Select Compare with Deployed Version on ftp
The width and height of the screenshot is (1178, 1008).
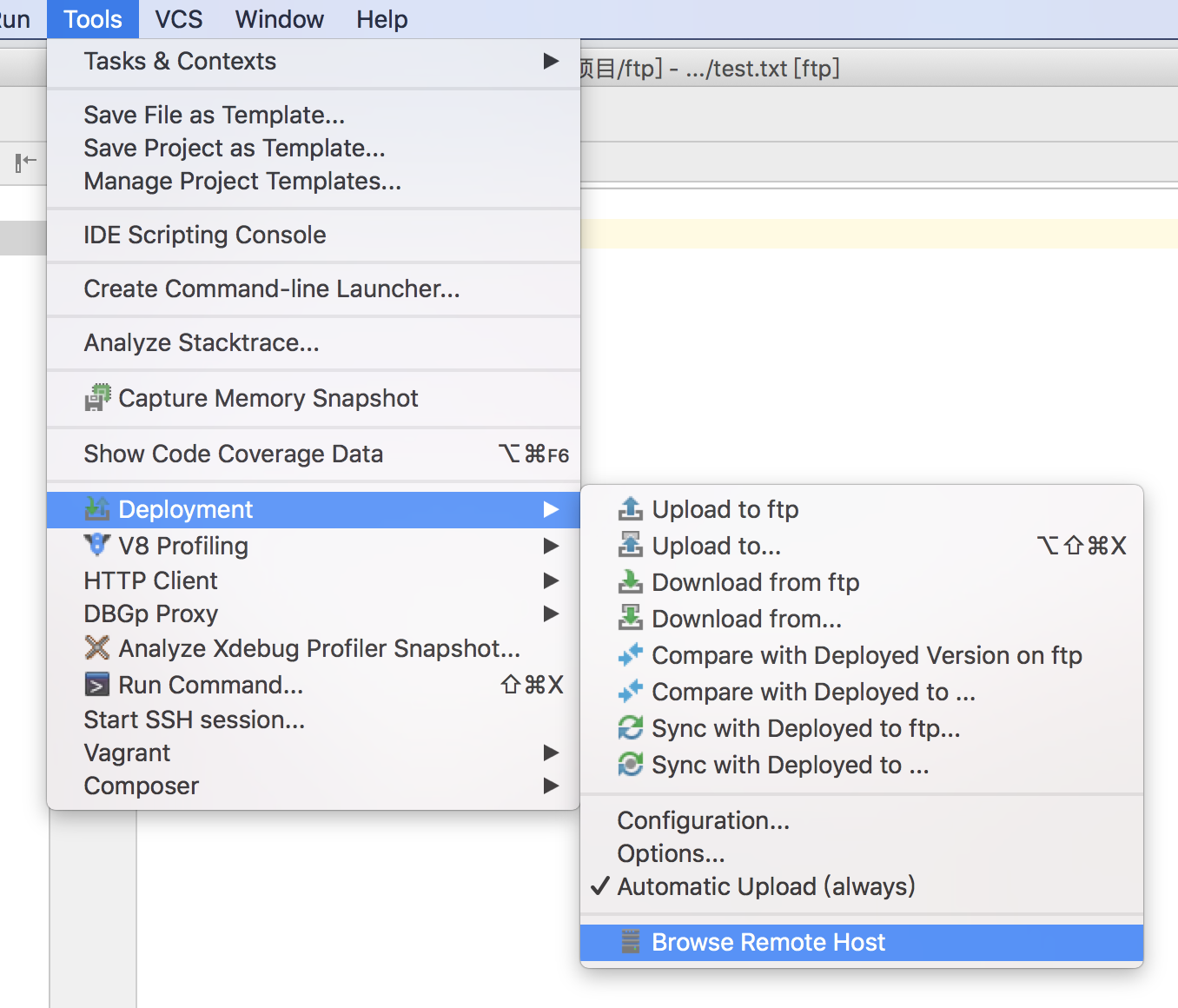click(862, 655)
